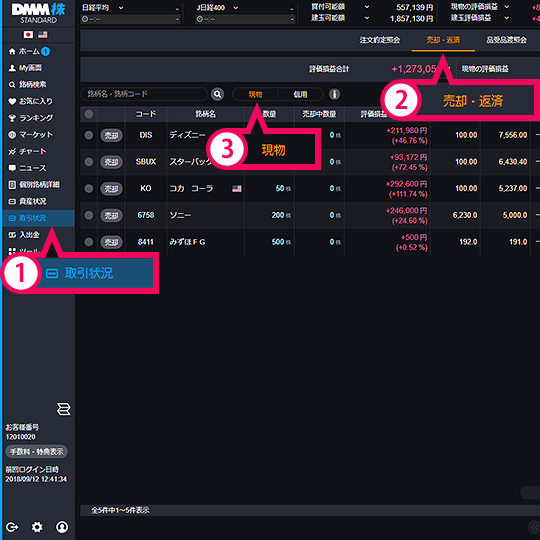
Task: Click the 銘柄名・銘柄コード search field
Action: pos(144,94)
